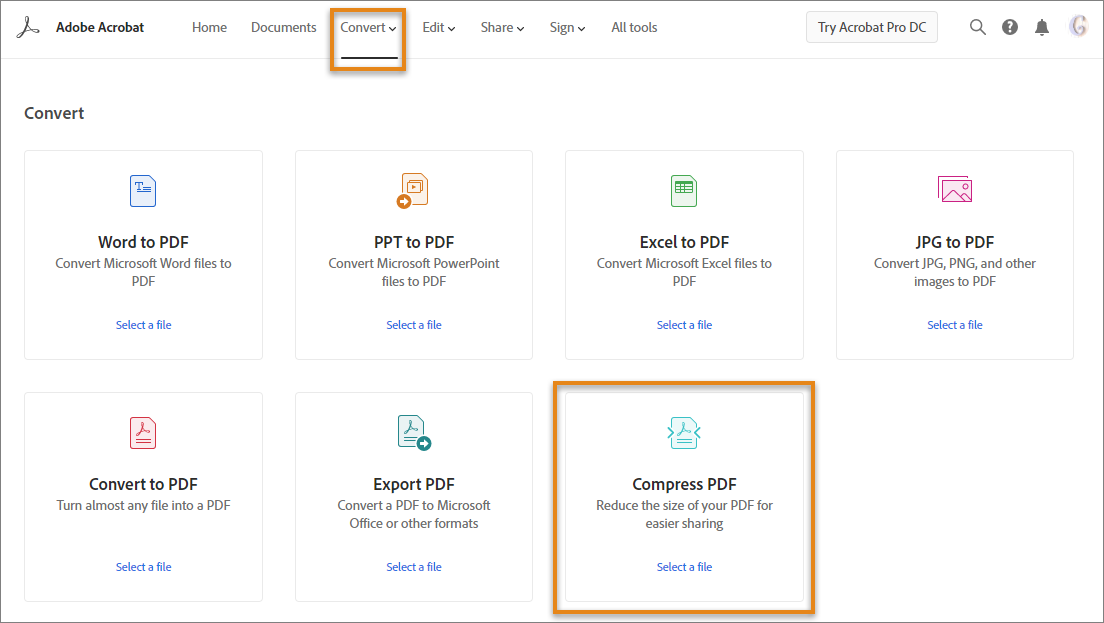Click the Convert to PDF tool icon
The image size is (1104, 623).
(x=143, y=433)
